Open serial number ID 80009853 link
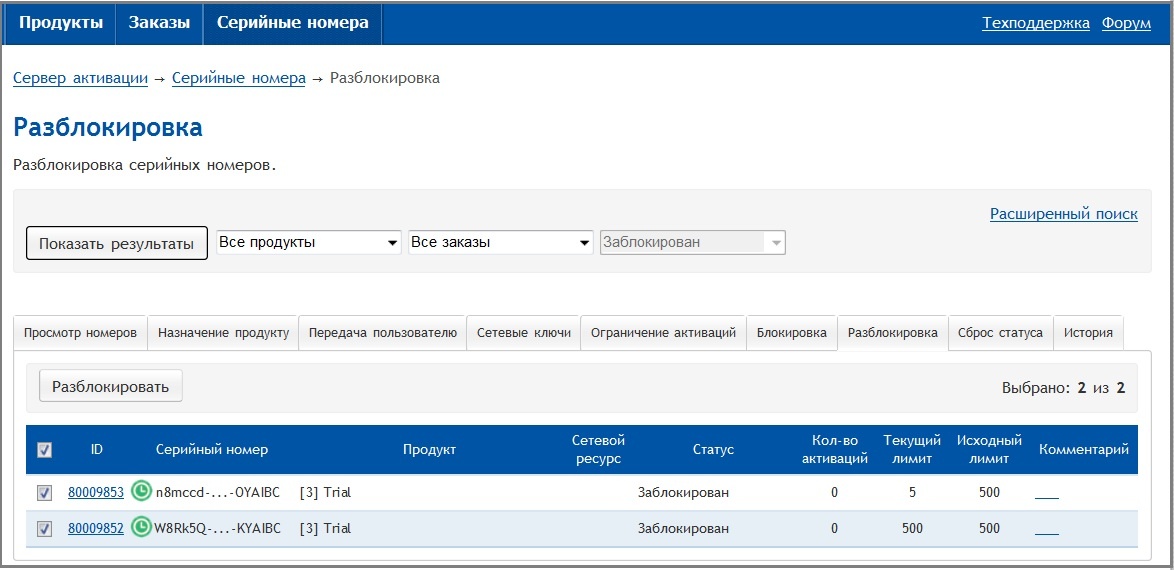This screenshot has width=1174, height=570. [x=96, y=492]
